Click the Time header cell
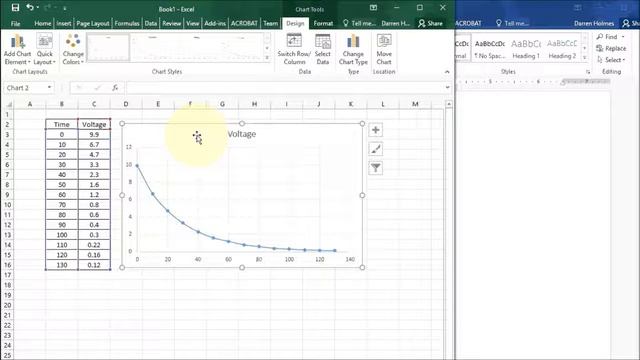The height and width of the screenshot is (360, 640). click(x=62, y=124)
